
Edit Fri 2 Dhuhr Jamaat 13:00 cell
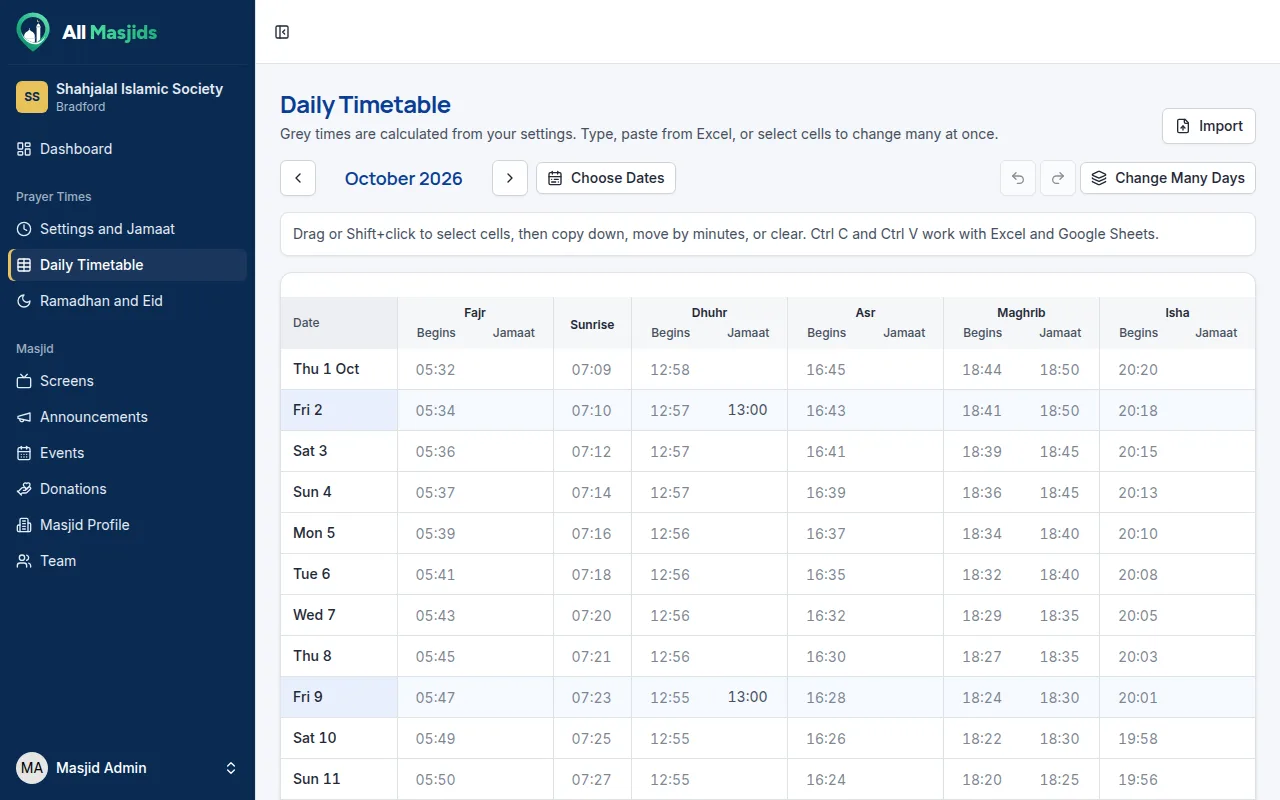pos(748,410)
